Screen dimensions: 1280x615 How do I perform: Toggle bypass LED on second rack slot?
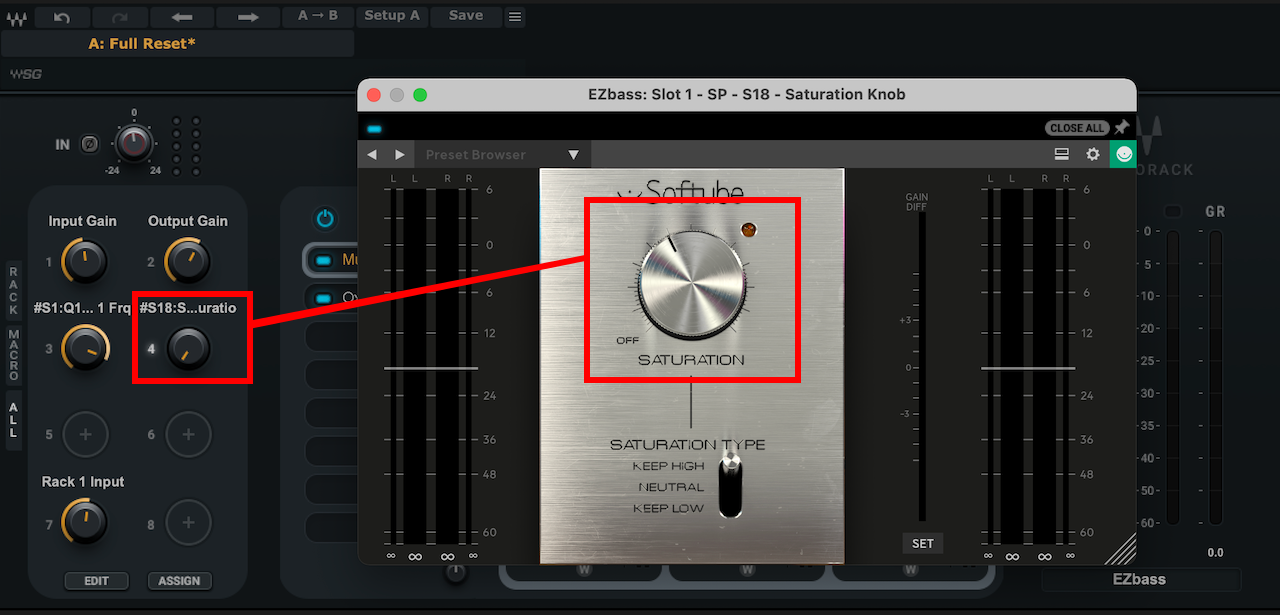(x=323, y=297)
